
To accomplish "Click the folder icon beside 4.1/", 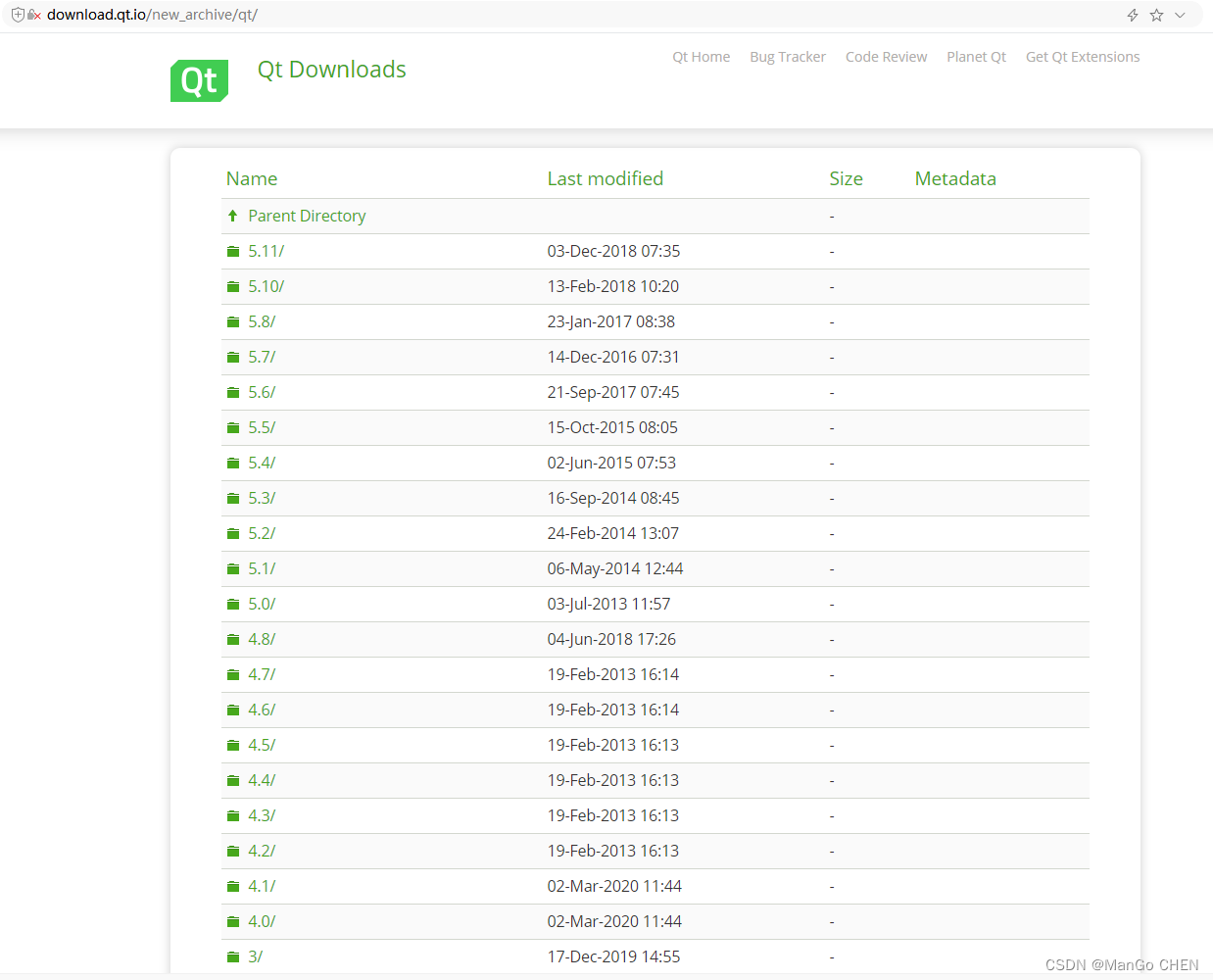I will click(x=233, y=887).
